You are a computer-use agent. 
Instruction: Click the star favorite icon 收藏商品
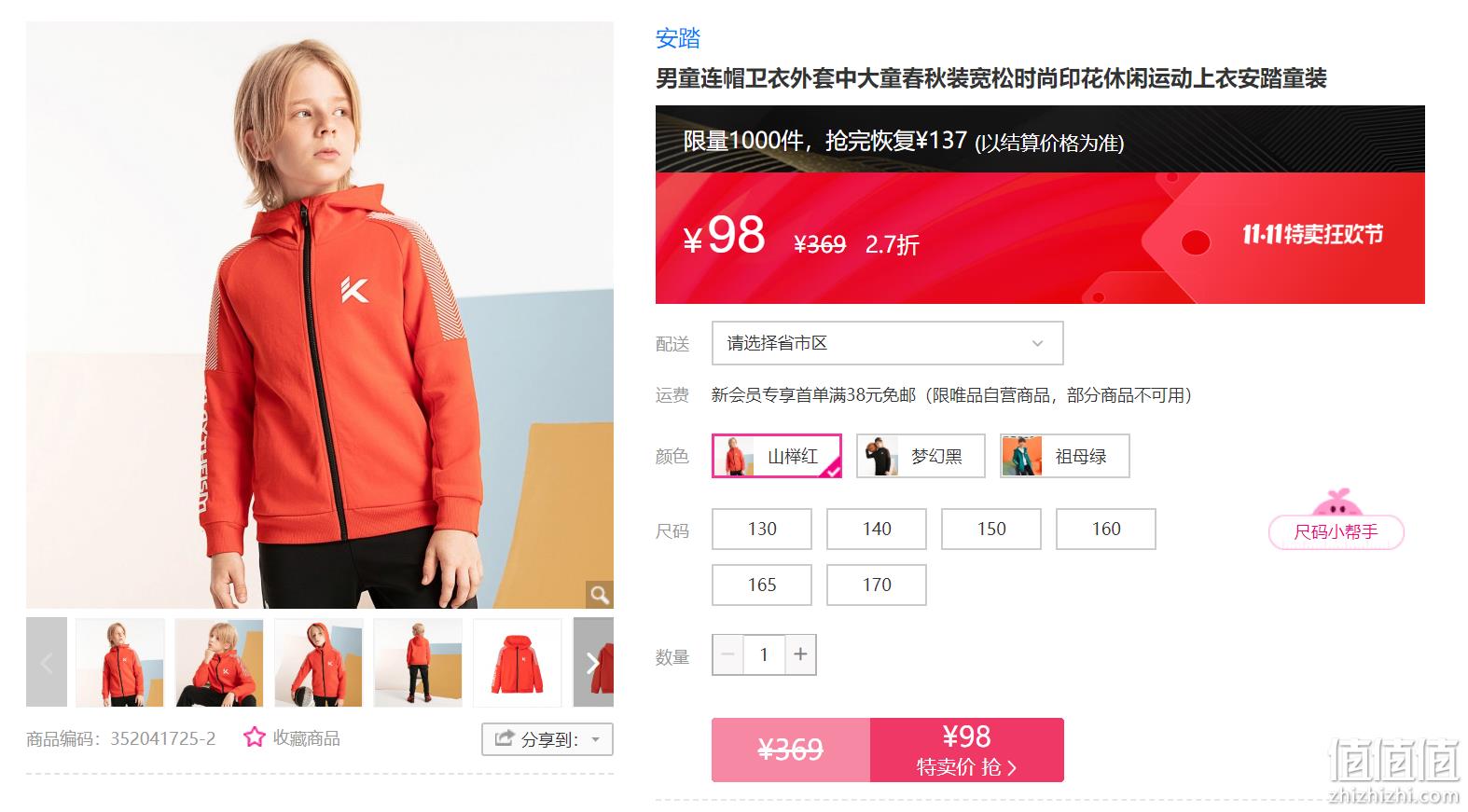(x=255, y=737)
